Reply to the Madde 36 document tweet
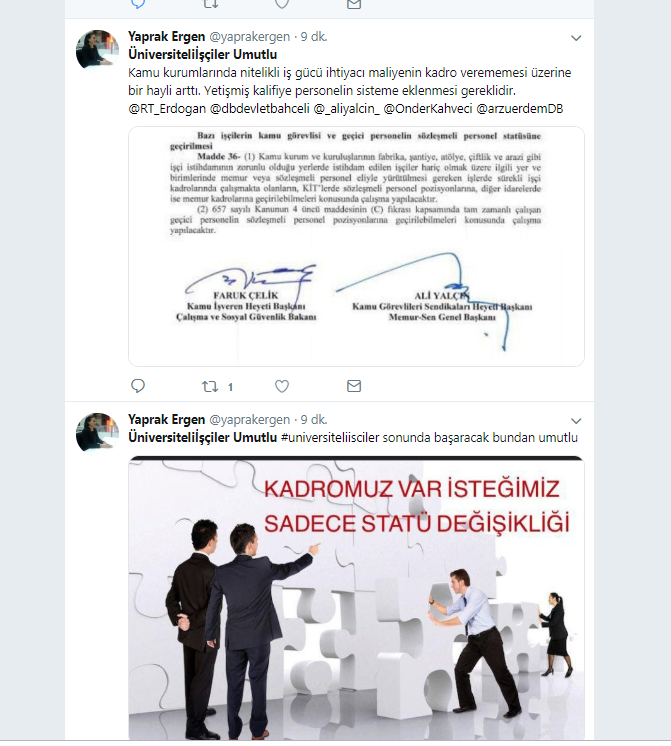The width and height of the screenshot is (671, 746). pyautogui.click(x=138, y=386)
